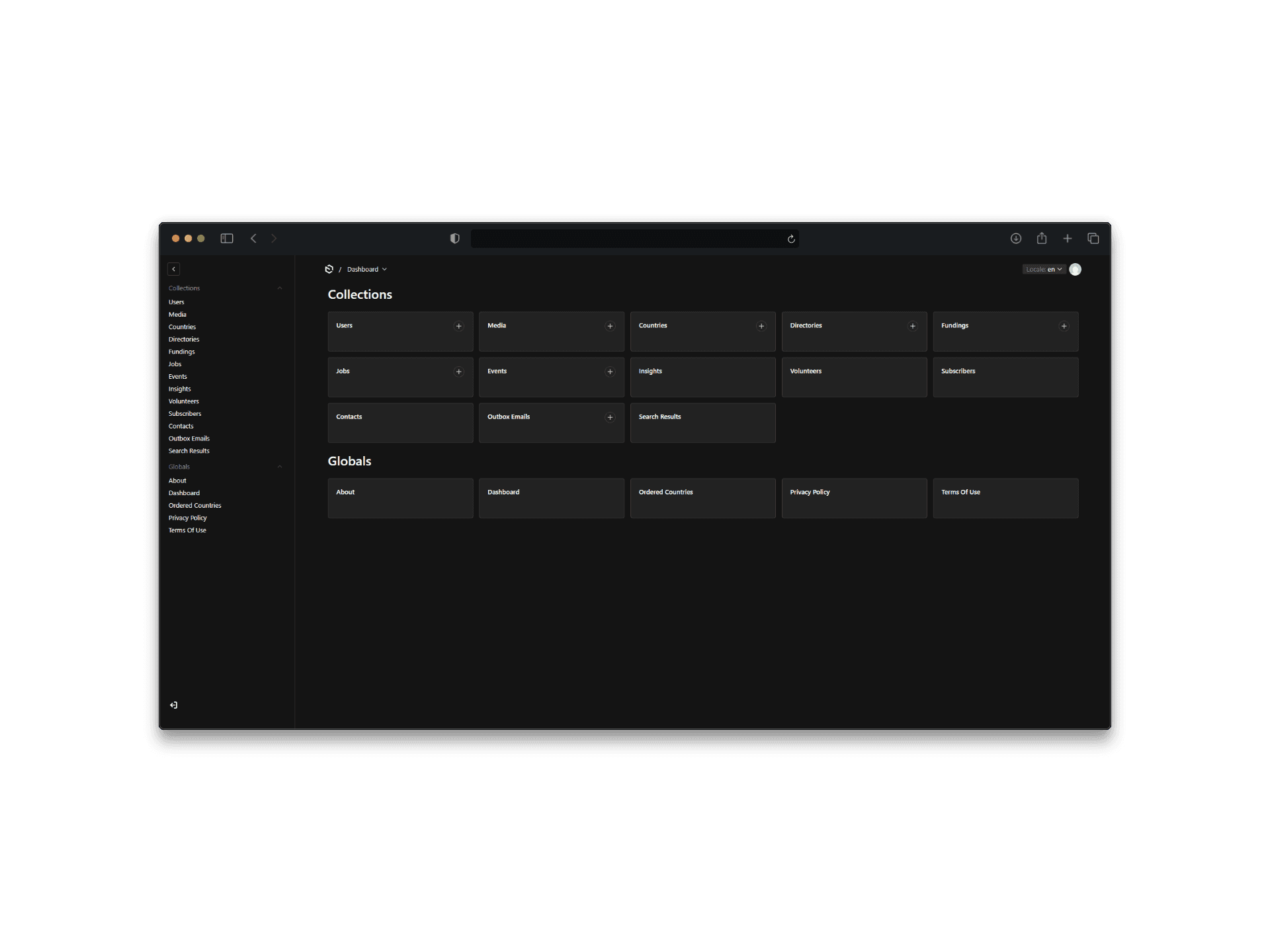Open Volunteers in the sidebar
The height and width of the screenshot is (952, 1270).
(x=184, y=401)
